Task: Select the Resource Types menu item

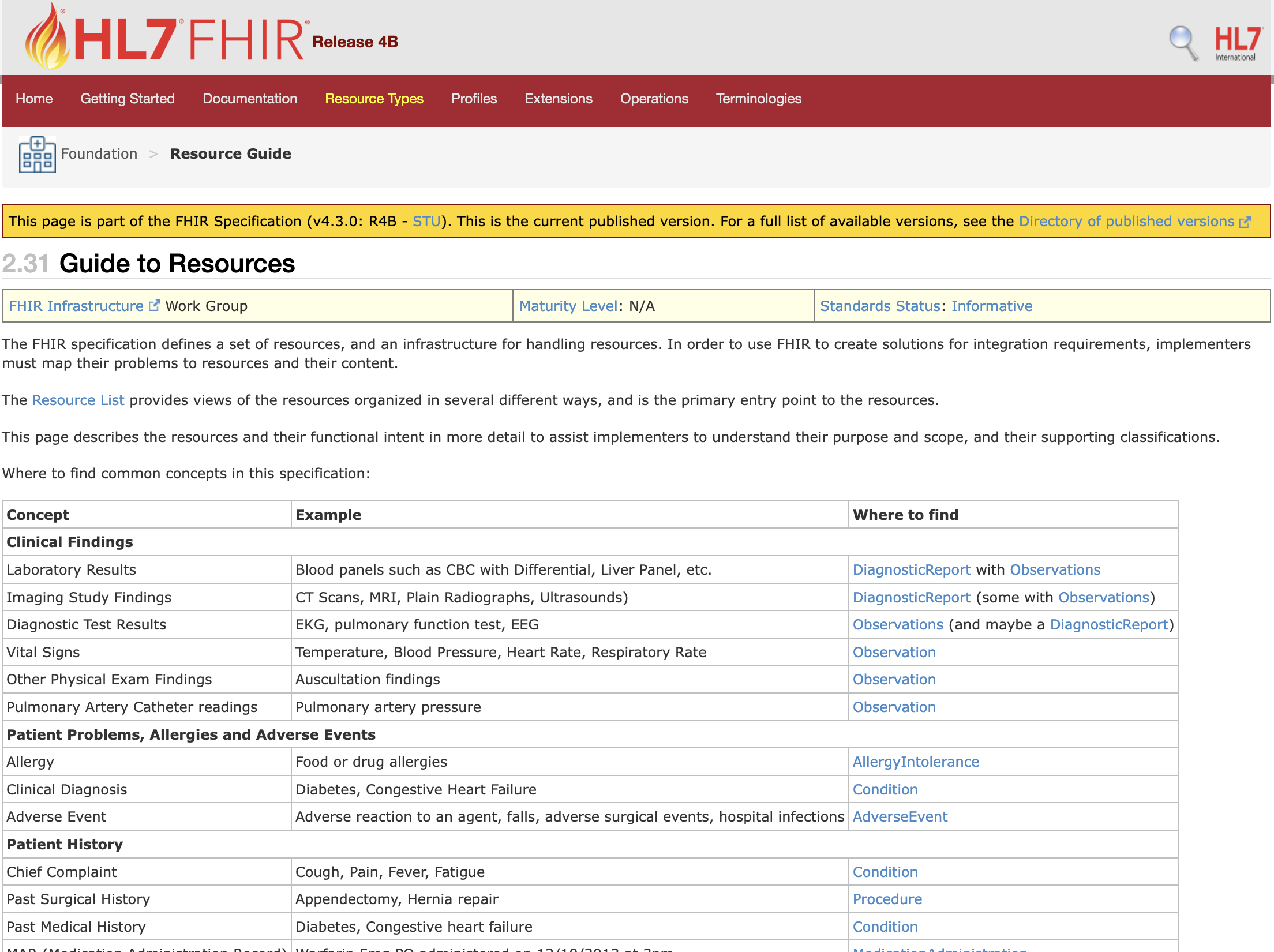Action: point(374,99)
